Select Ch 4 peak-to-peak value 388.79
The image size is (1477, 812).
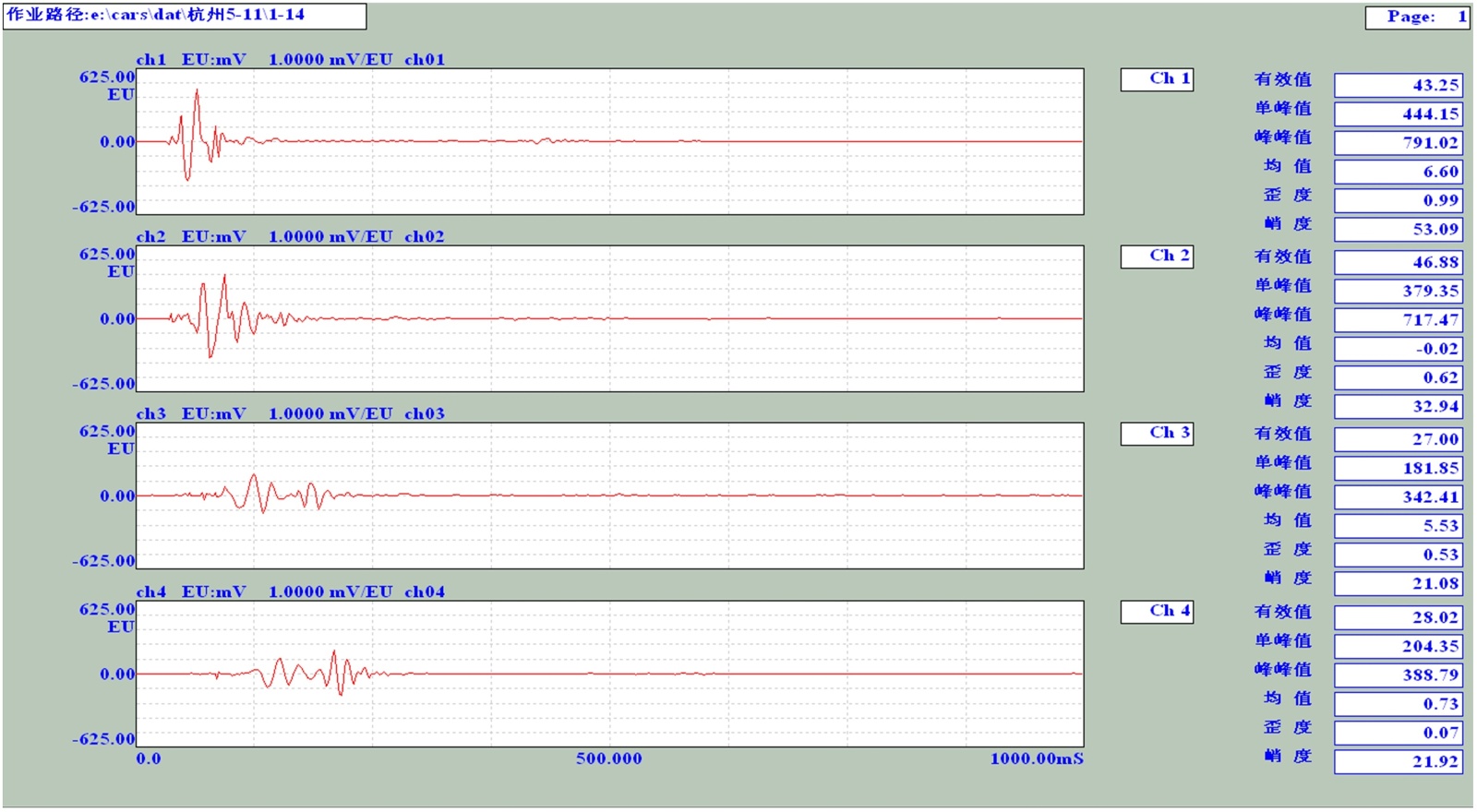click(1398, 675)
